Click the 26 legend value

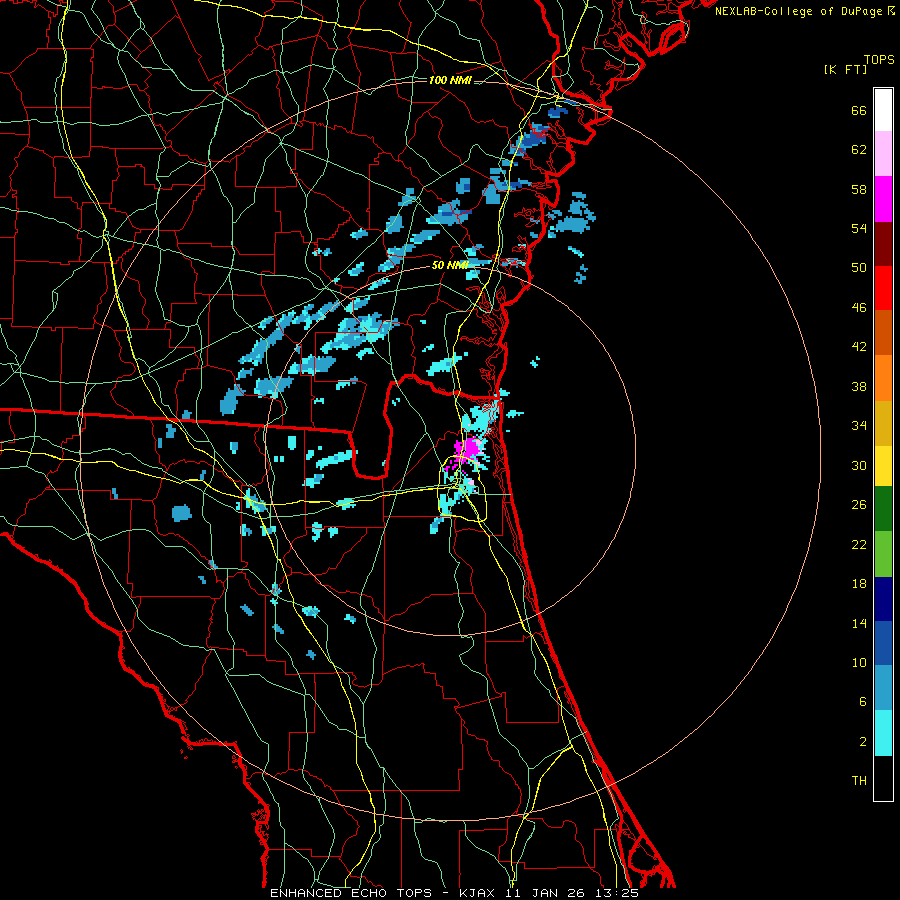(x=859, y=505)
